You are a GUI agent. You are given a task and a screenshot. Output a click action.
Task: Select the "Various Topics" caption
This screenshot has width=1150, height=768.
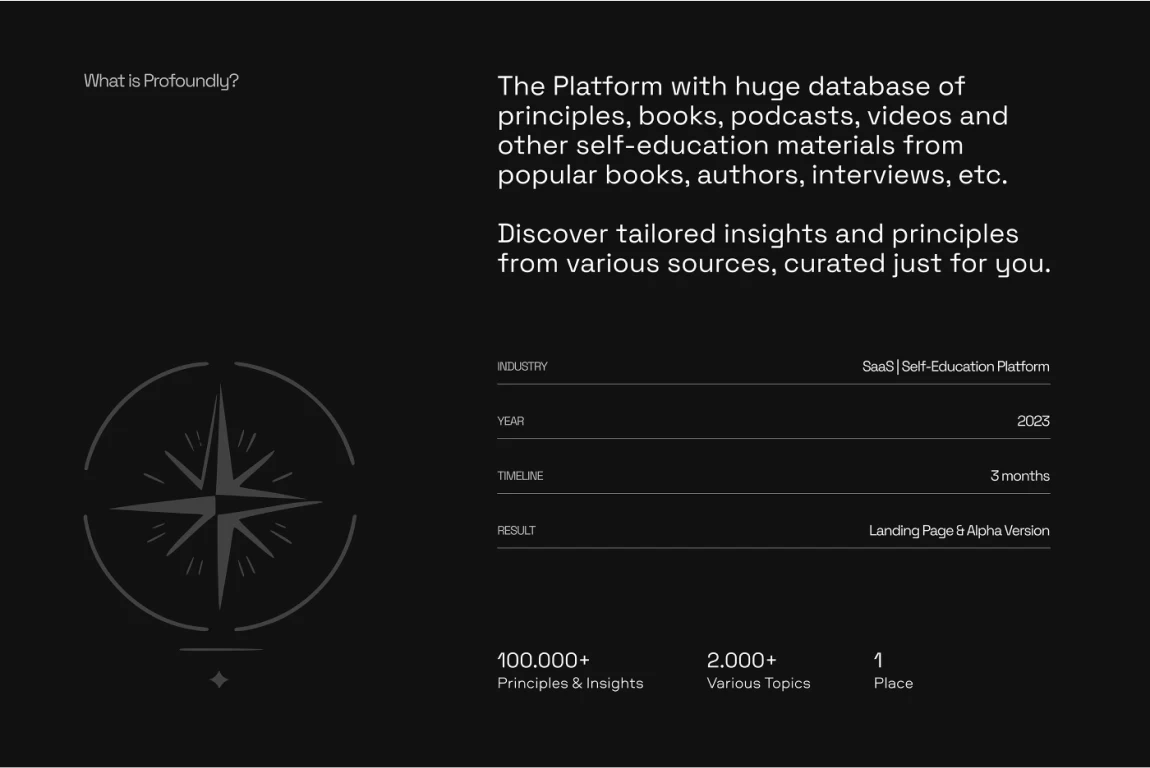(758, 684)
